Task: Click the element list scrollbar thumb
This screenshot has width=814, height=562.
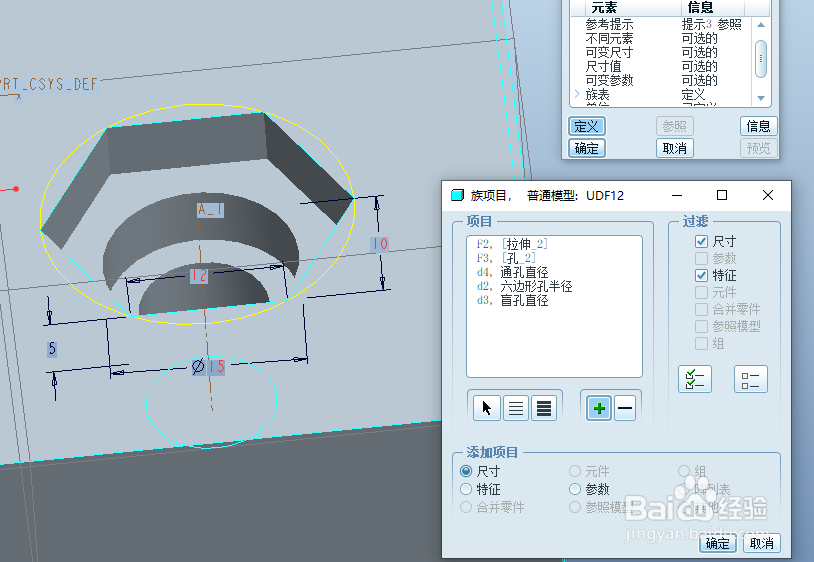Action: click(761, 59)
